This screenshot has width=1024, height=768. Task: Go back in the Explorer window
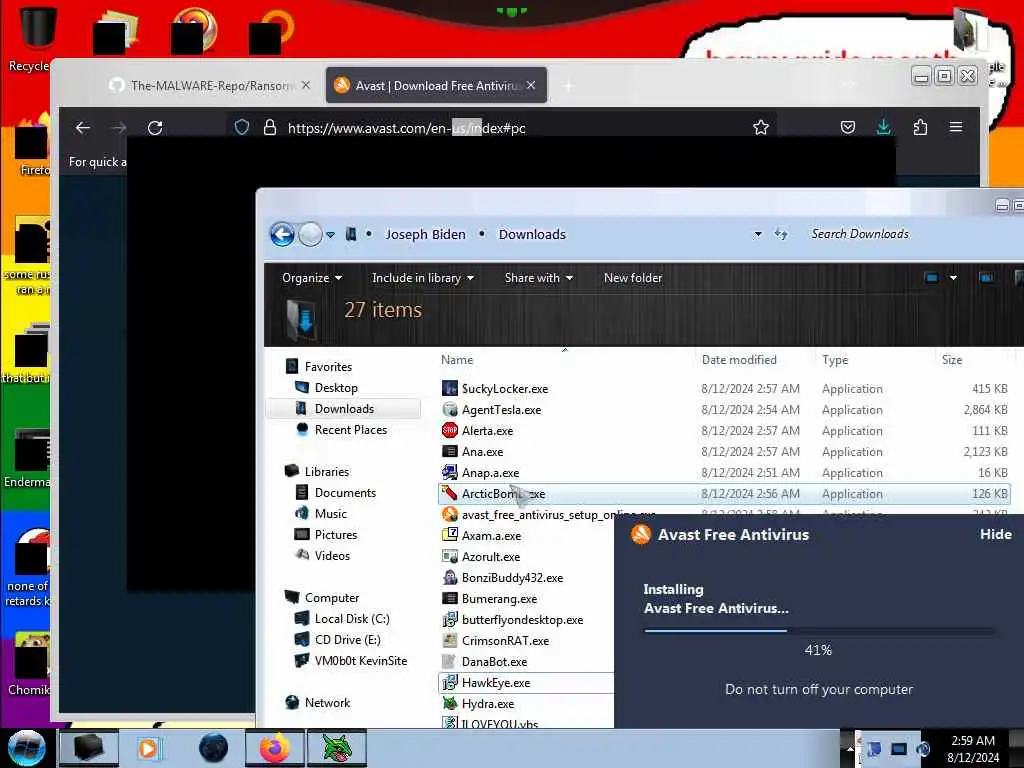282,234
